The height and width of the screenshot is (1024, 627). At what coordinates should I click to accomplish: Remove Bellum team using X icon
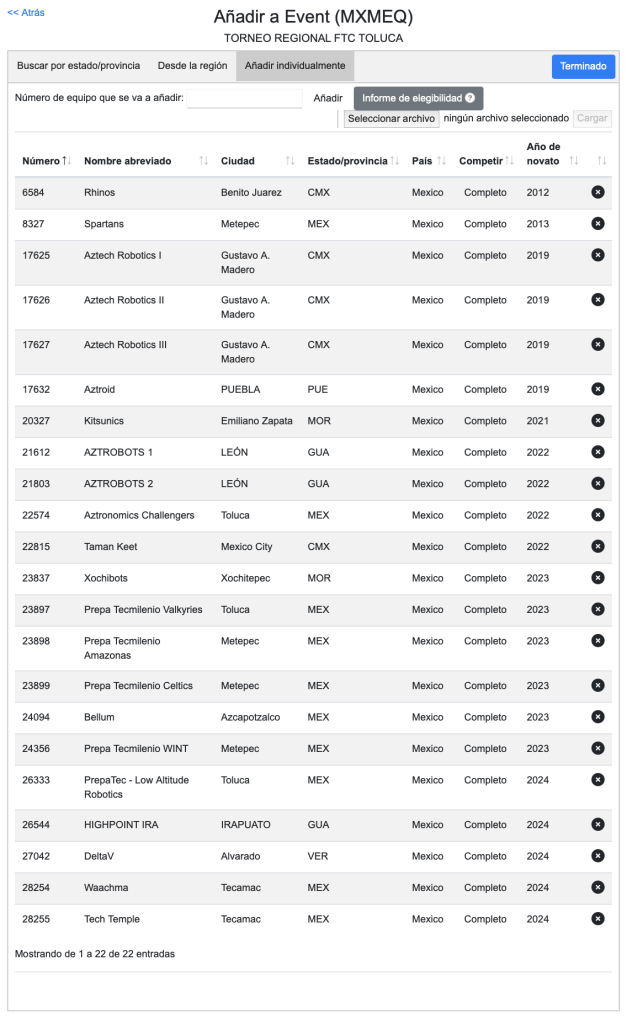click(598, 716)
